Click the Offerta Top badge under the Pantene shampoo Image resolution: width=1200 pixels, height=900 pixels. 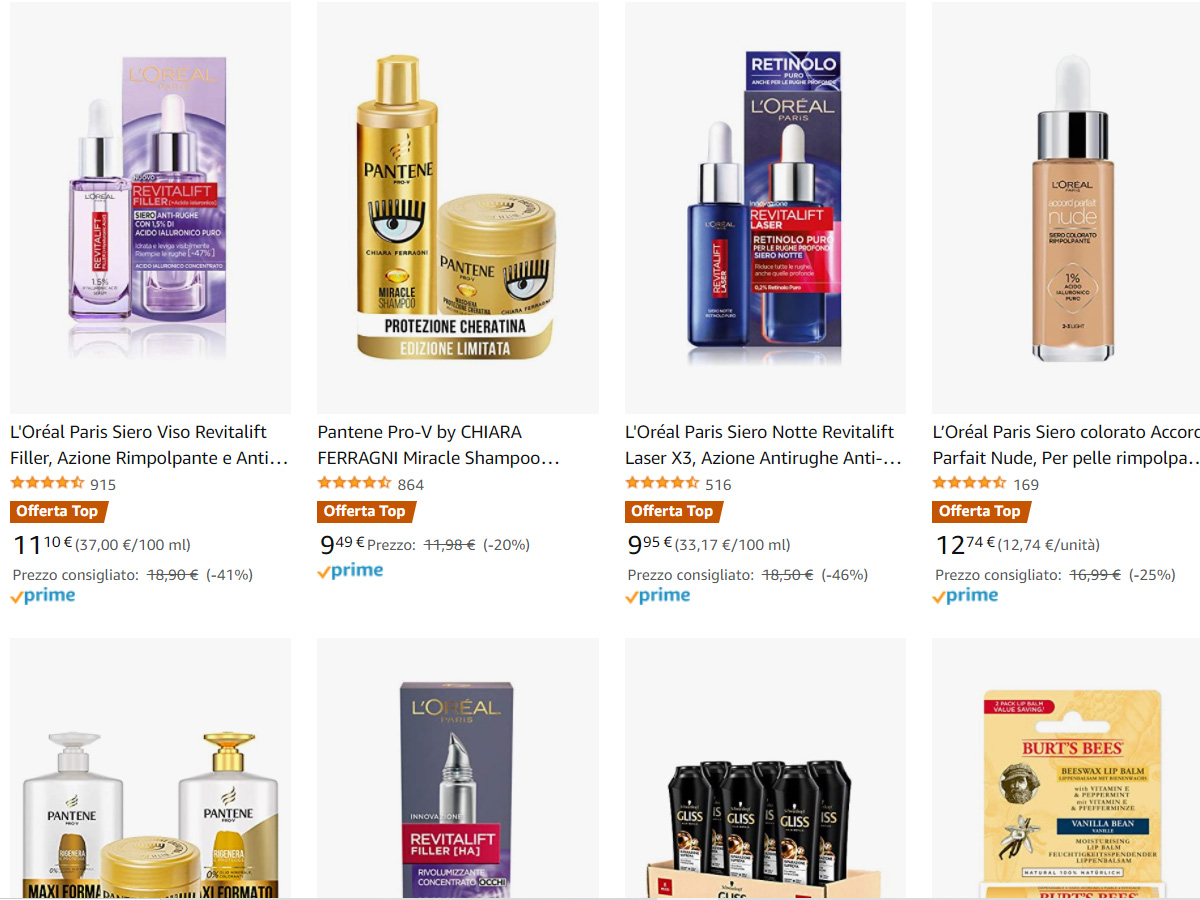[366, 511]
